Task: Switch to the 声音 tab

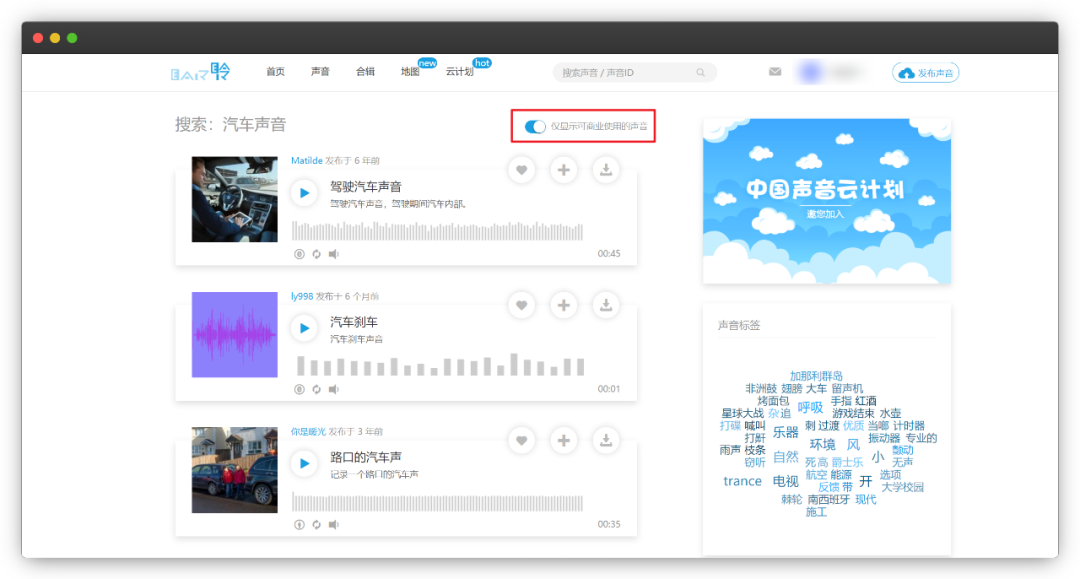Action: pos(320,72)
